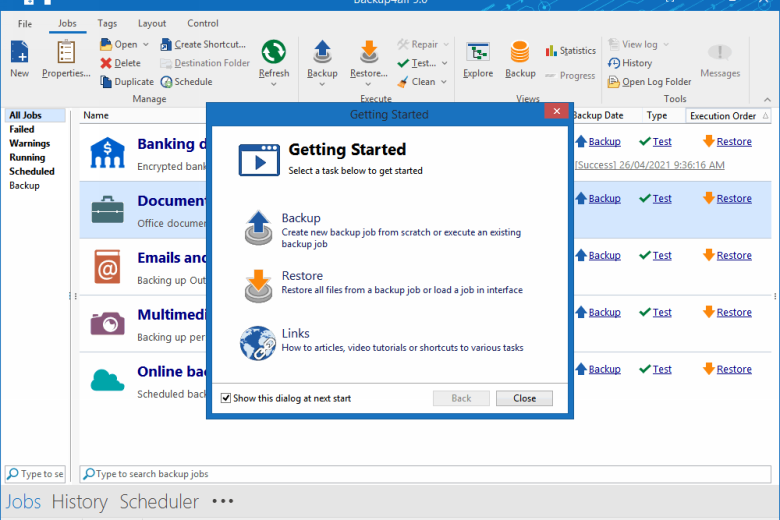This screenshot has width=780, height=520.
Task: Select Warnings filter
Action: click(30, 143)
